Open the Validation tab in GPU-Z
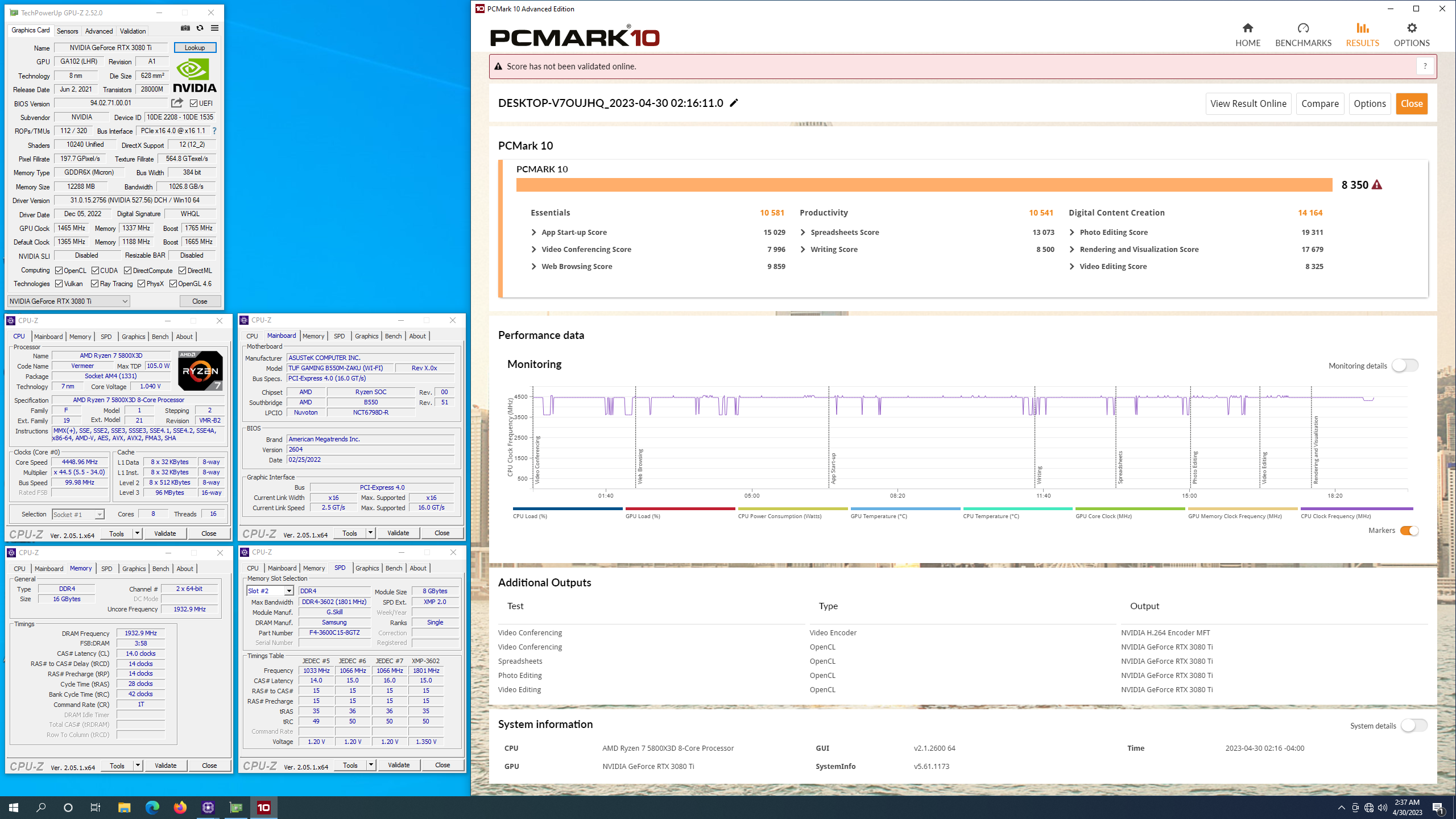 click(133, 31)
